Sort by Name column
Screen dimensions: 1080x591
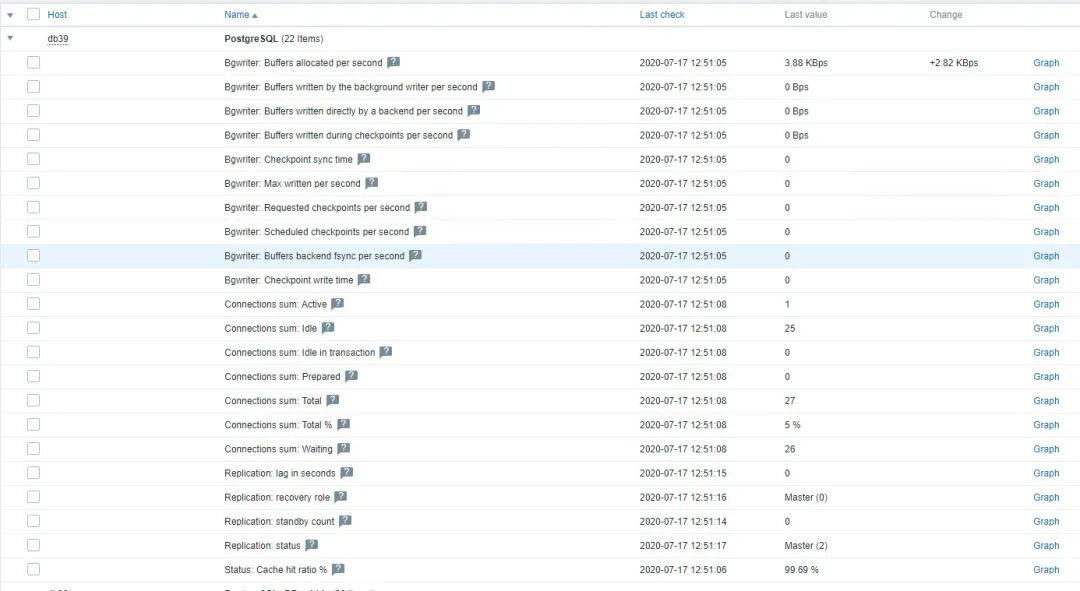pos(240,14)
